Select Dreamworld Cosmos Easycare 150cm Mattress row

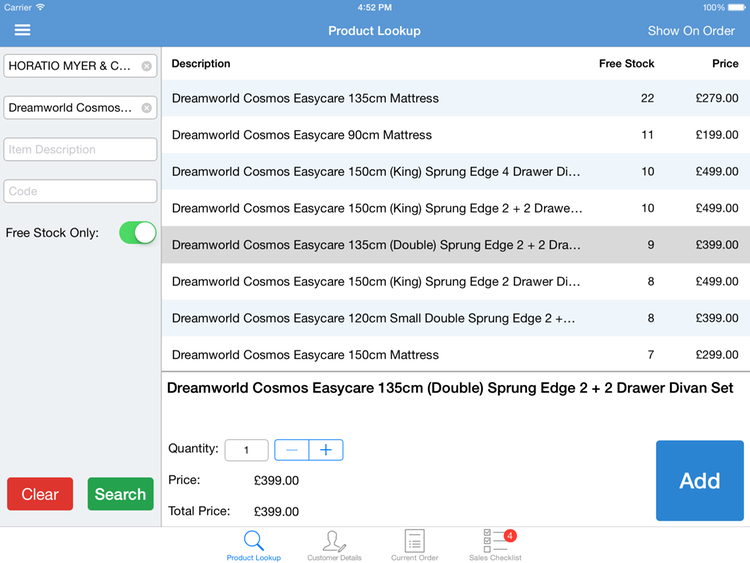456,354
